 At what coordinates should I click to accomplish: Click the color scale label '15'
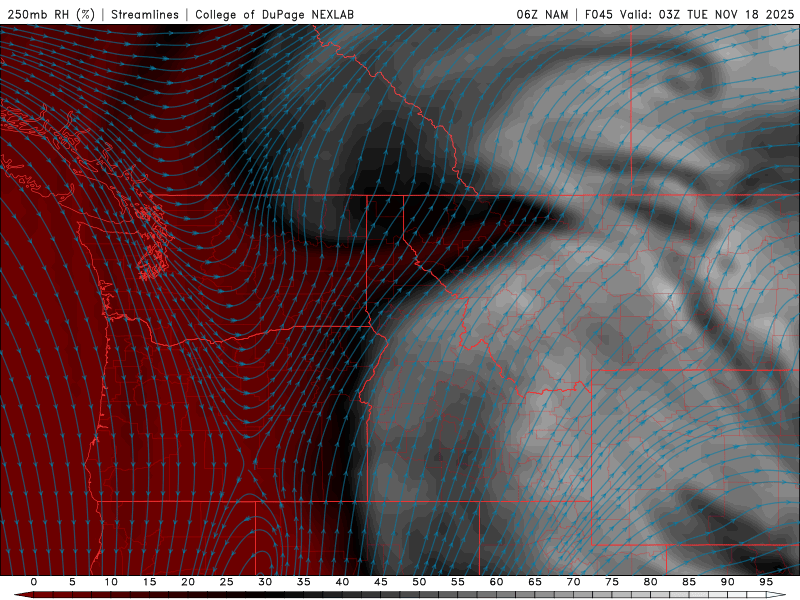[149, 582]
